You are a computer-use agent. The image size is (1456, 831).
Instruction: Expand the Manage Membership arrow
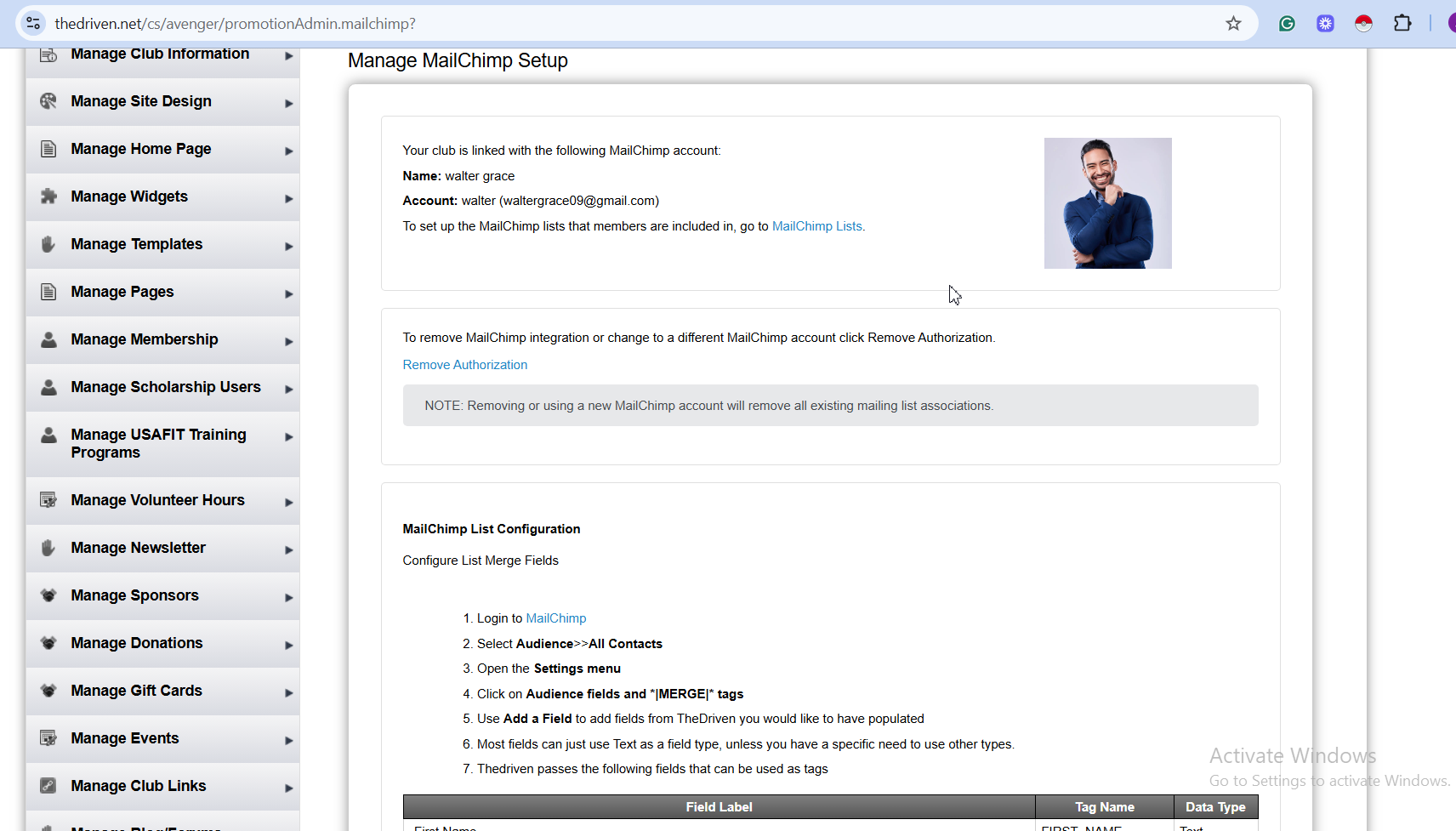click(x=289, y=342)
